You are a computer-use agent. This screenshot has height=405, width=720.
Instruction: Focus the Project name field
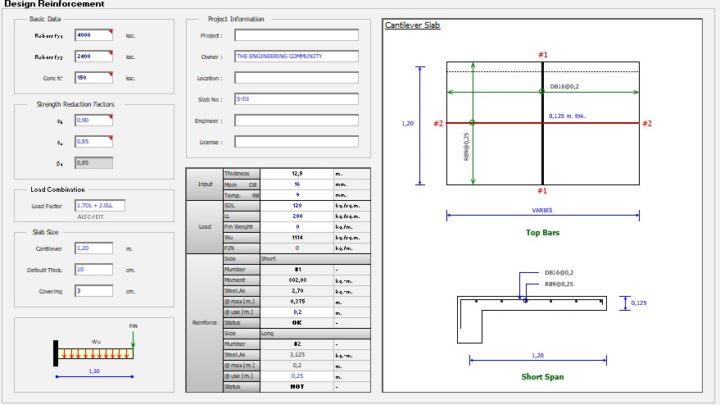pyautogui.click(x=297, y=35)
